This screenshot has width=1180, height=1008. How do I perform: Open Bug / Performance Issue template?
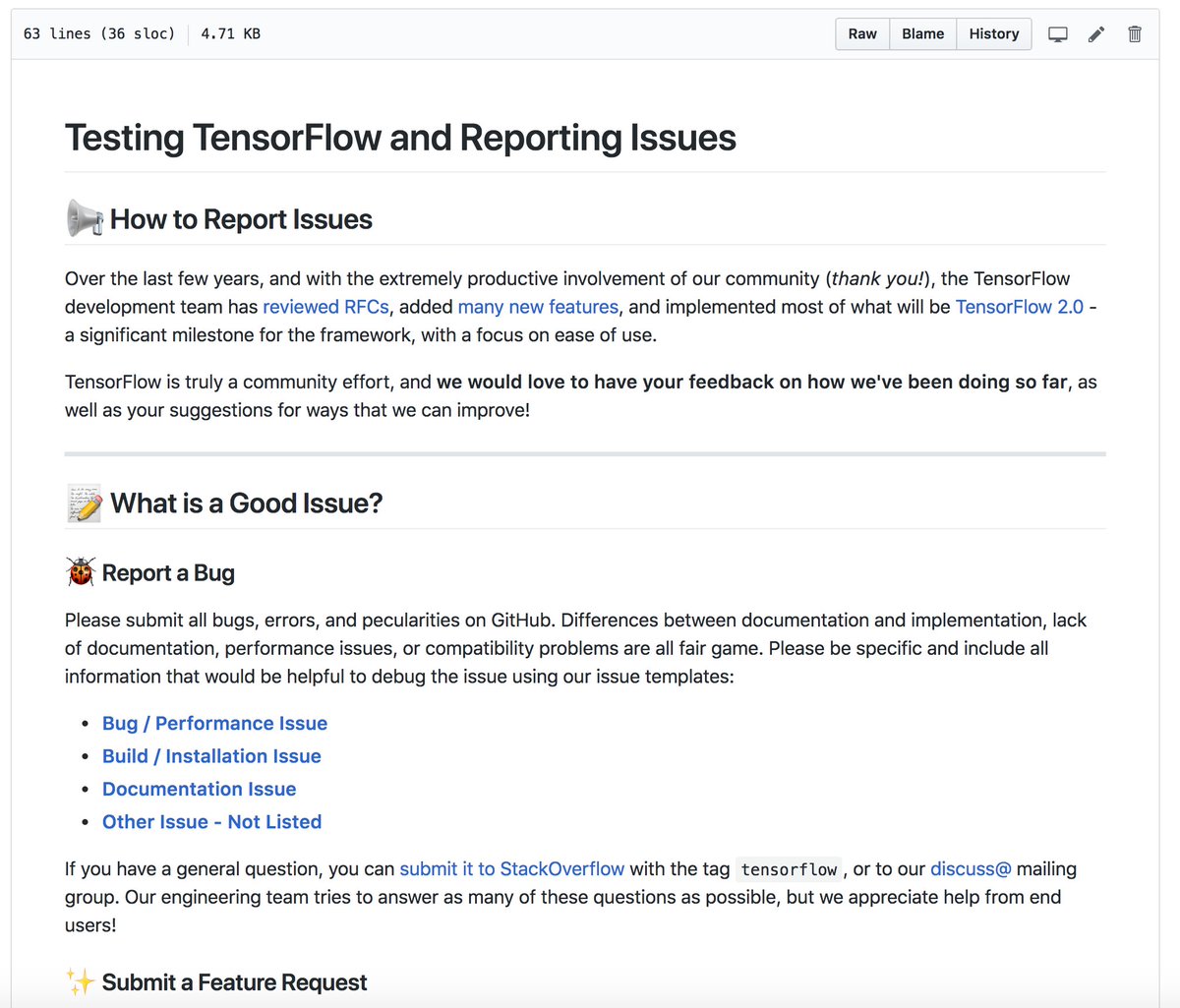coord(214,723)
